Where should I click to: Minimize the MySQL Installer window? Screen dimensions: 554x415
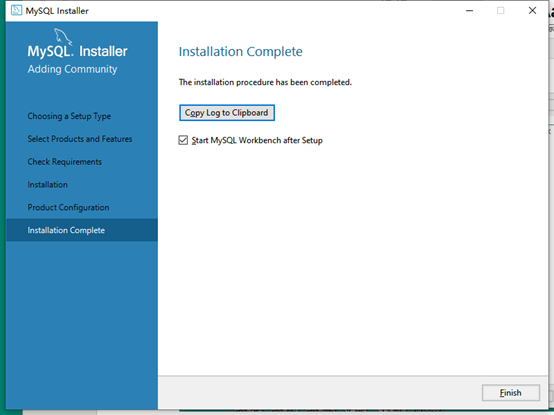(470, 11)
